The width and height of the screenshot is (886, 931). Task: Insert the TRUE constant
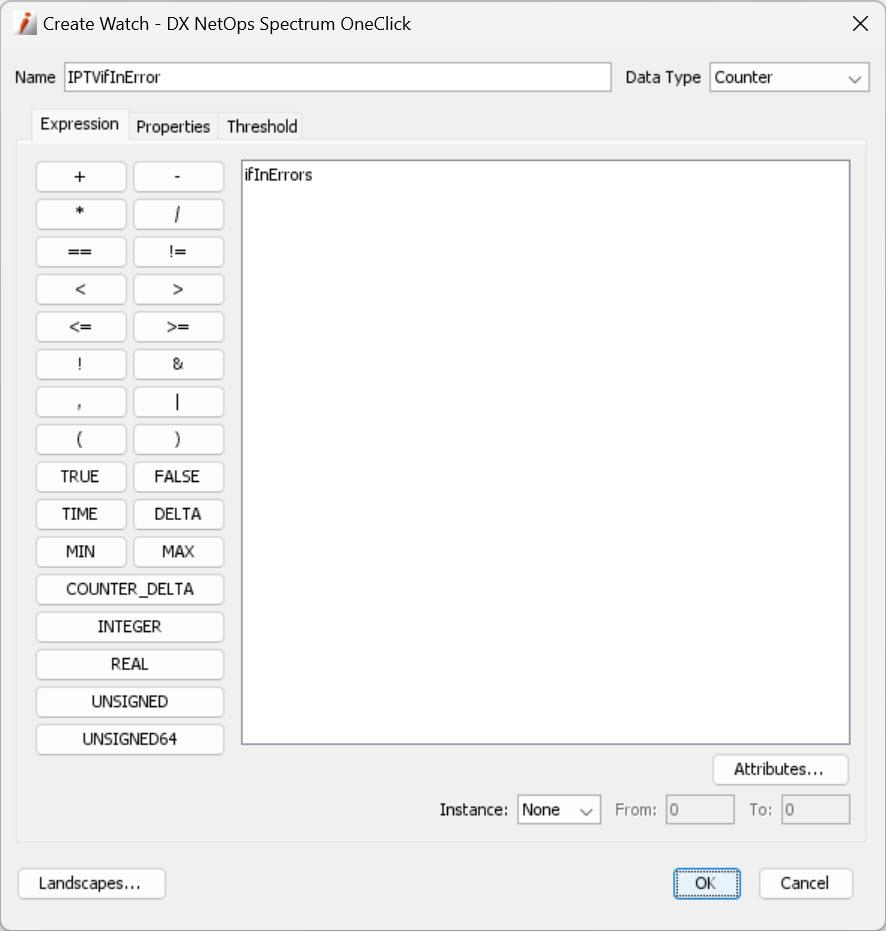click(81, 477)
